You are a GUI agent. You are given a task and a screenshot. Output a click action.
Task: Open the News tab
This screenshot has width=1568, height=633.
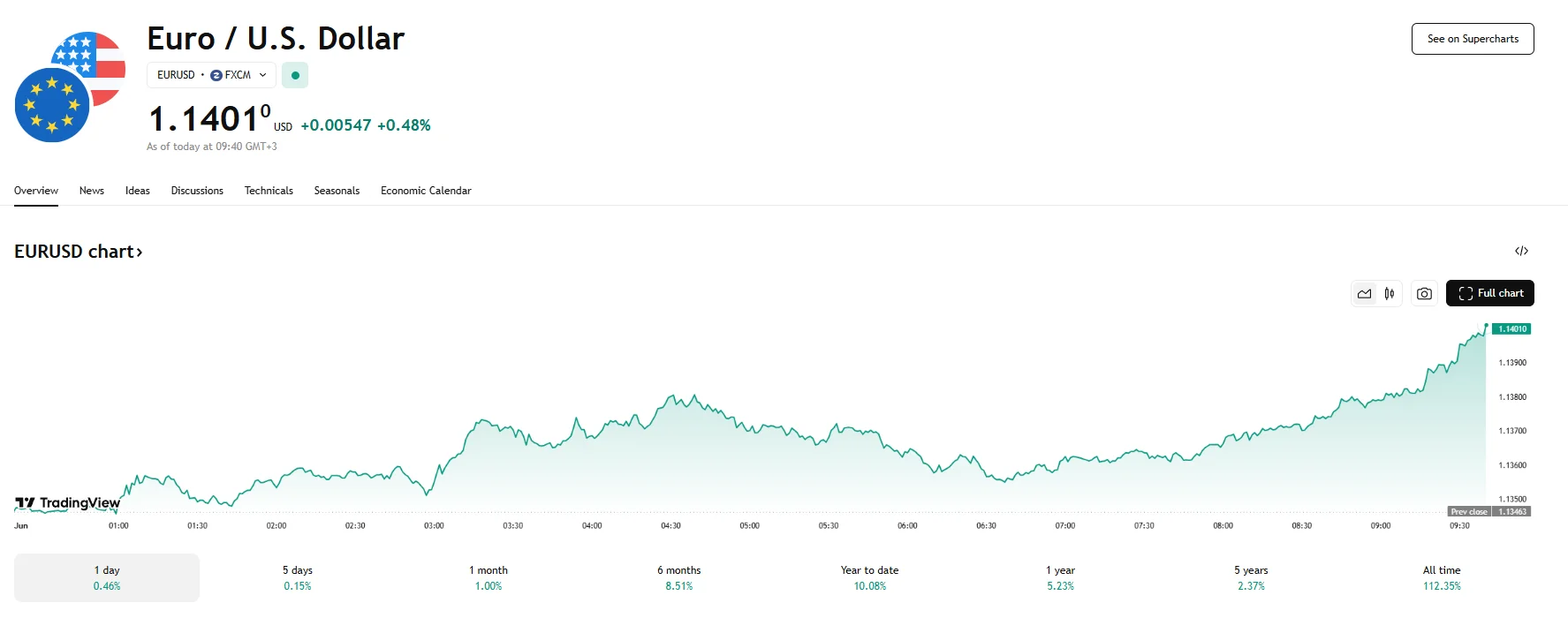tap(92, 191)
